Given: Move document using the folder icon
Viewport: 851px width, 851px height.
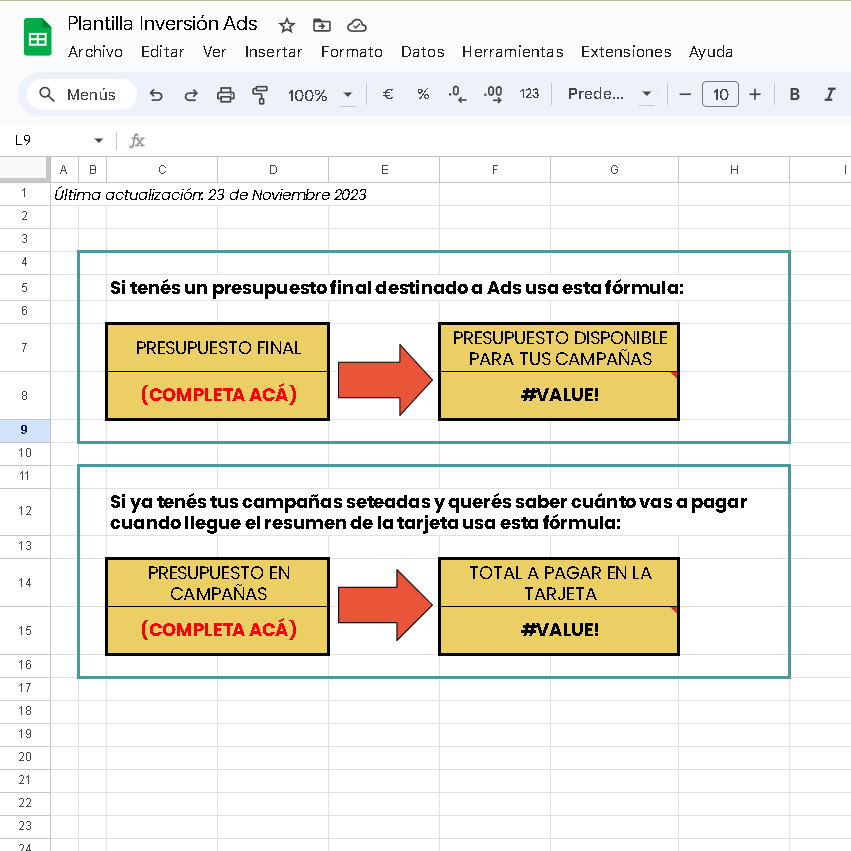Looking at the screenshot, I should click(322, 26).
